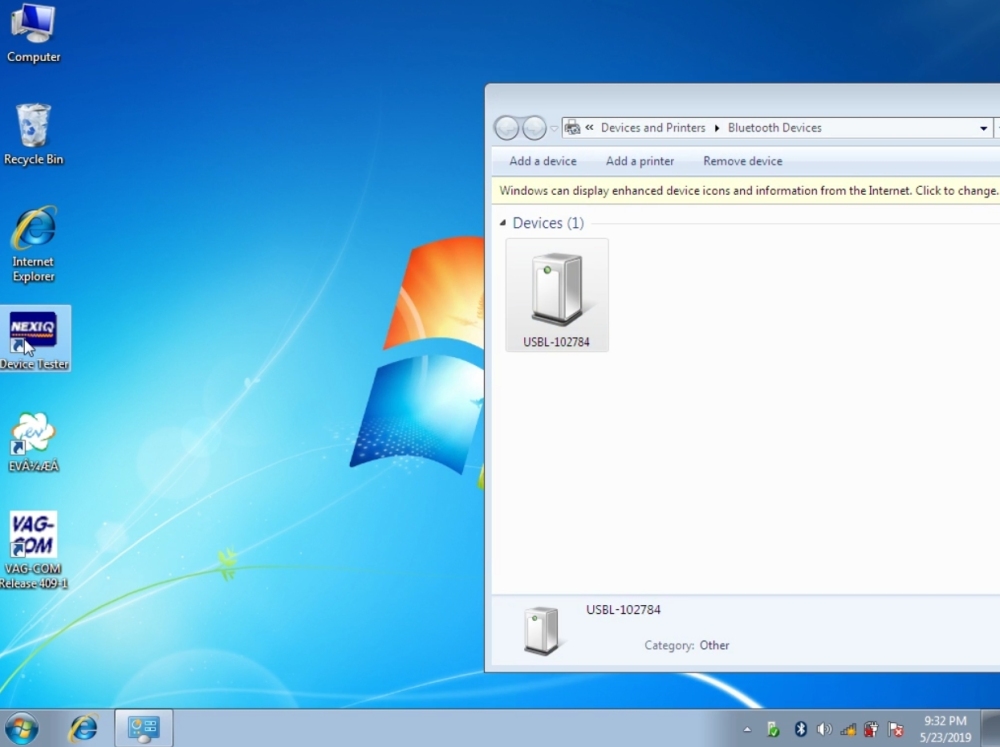Click Bluetooth Devices breadcrumb in address bar

(x=775, y=128)
